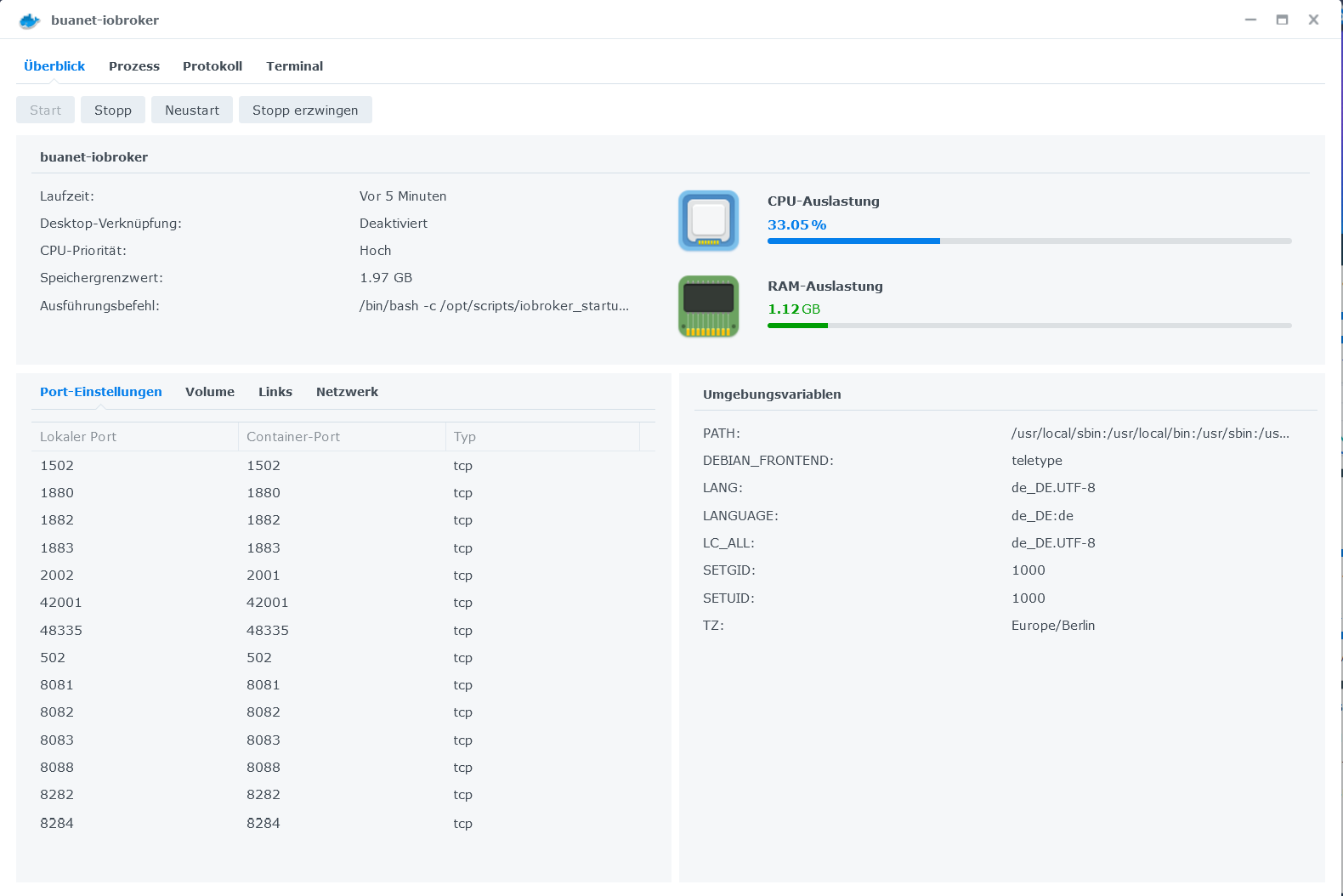Click the Docker whale icon in title bar
The image size is (1343, 896).
pyautogui.click(x=30, y=20)
